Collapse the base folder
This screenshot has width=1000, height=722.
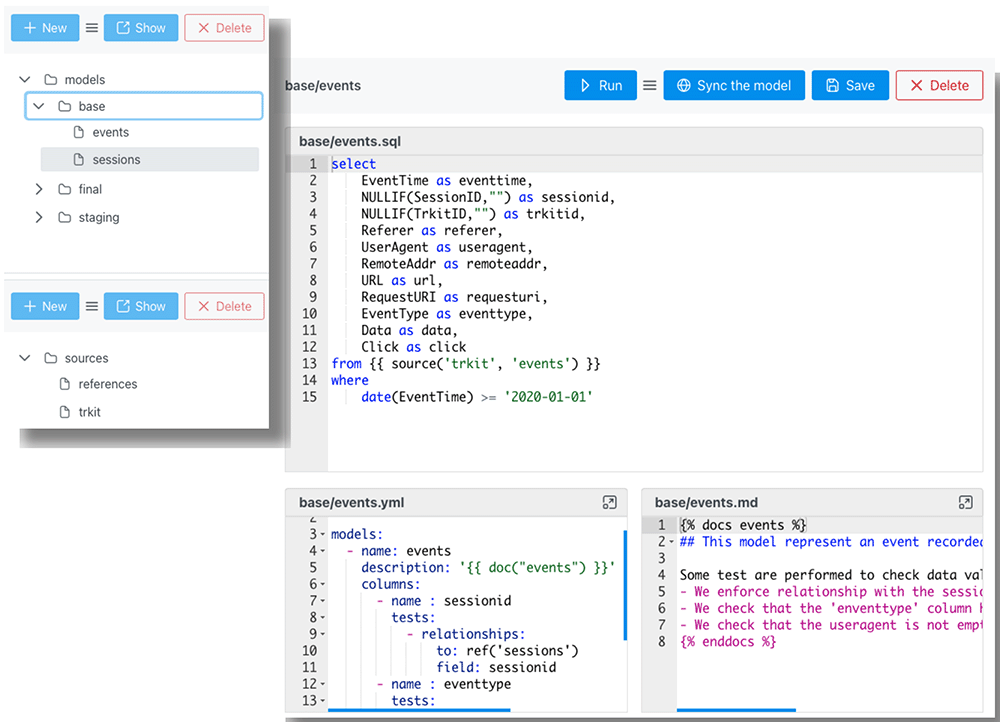tap(39, 106)
